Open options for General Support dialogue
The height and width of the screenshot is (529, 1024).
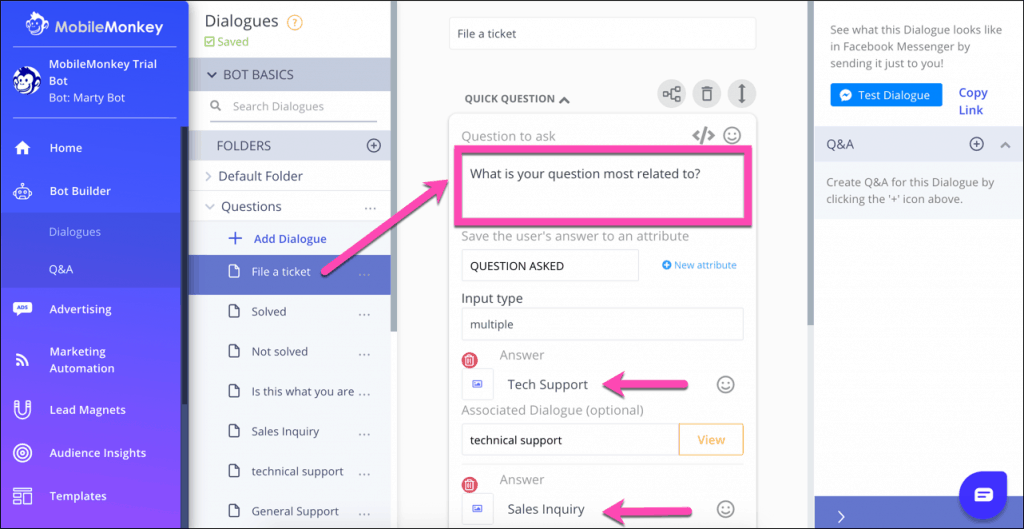coord(364,515)
